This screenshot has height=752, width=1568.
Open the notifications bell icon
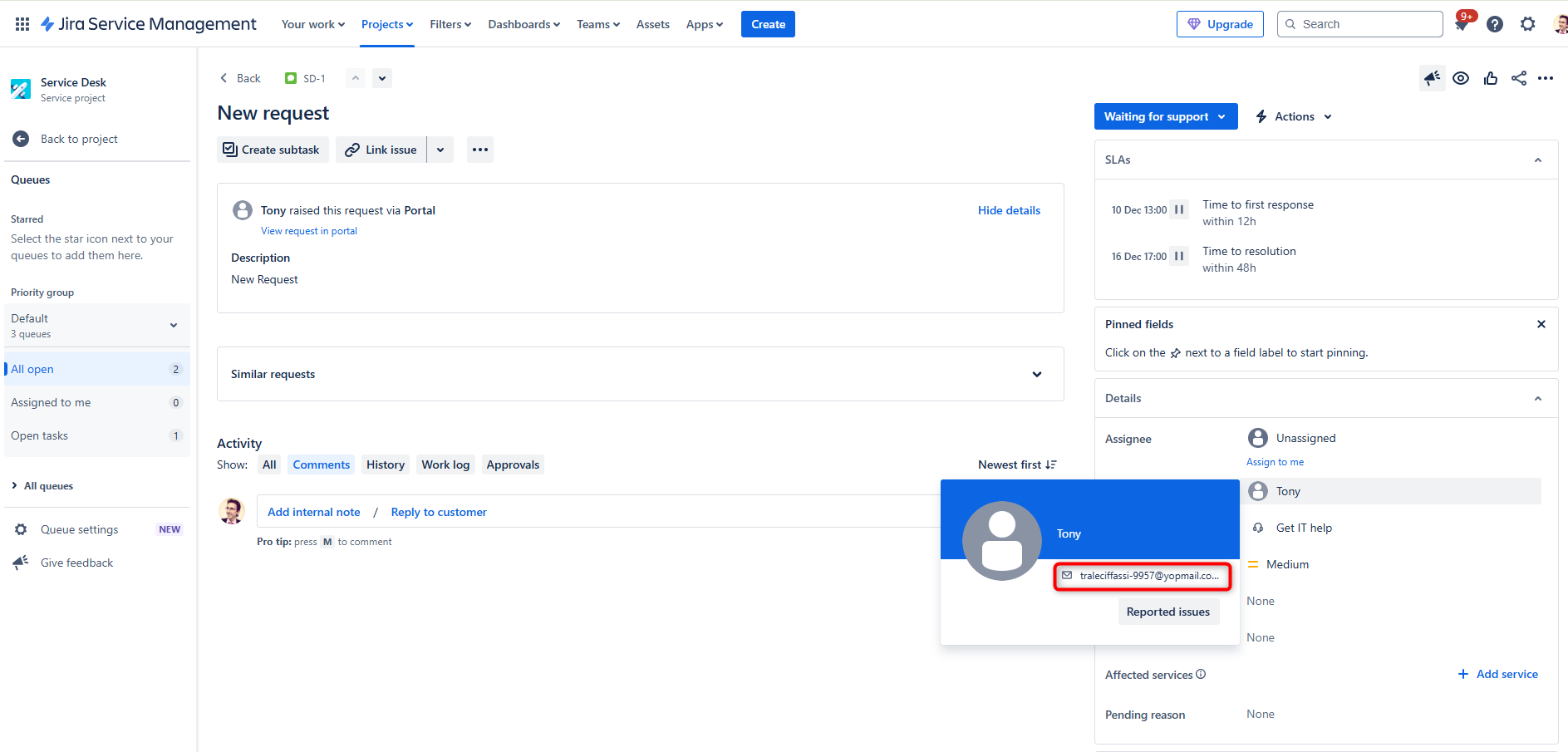click(1461, 24)
